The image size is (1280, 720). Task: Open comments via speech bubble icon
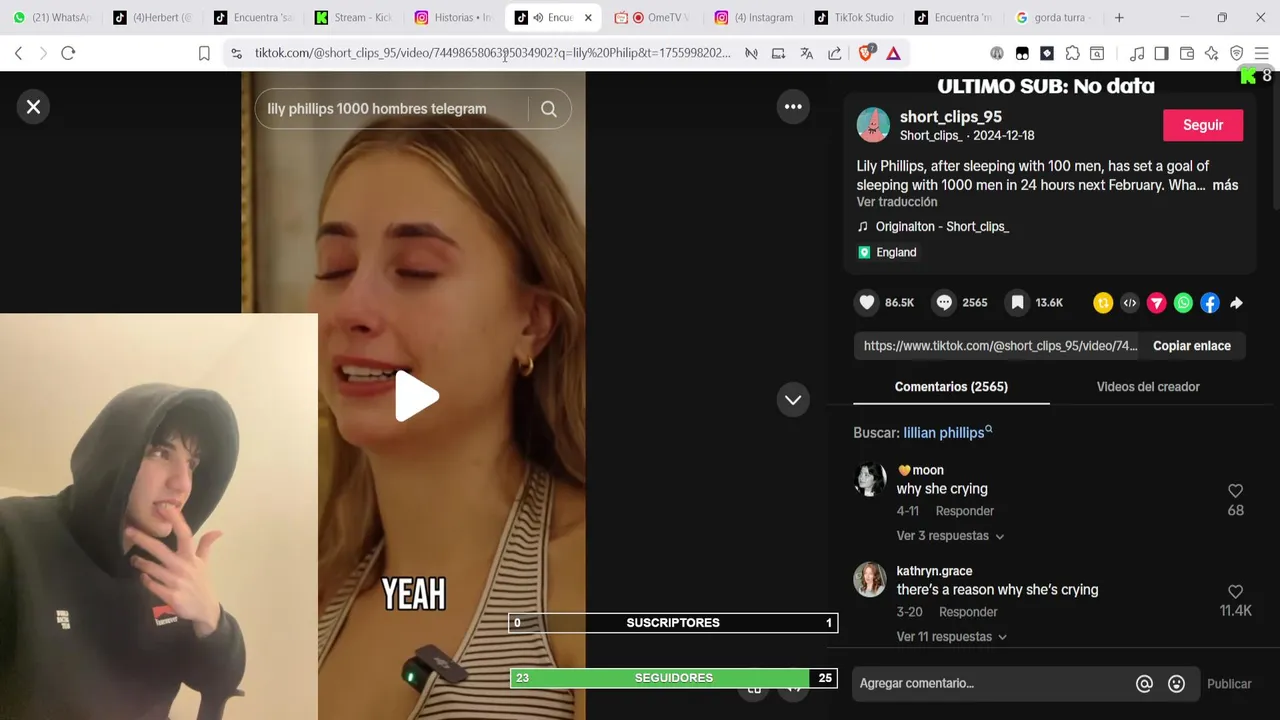(x=944, y=303)
